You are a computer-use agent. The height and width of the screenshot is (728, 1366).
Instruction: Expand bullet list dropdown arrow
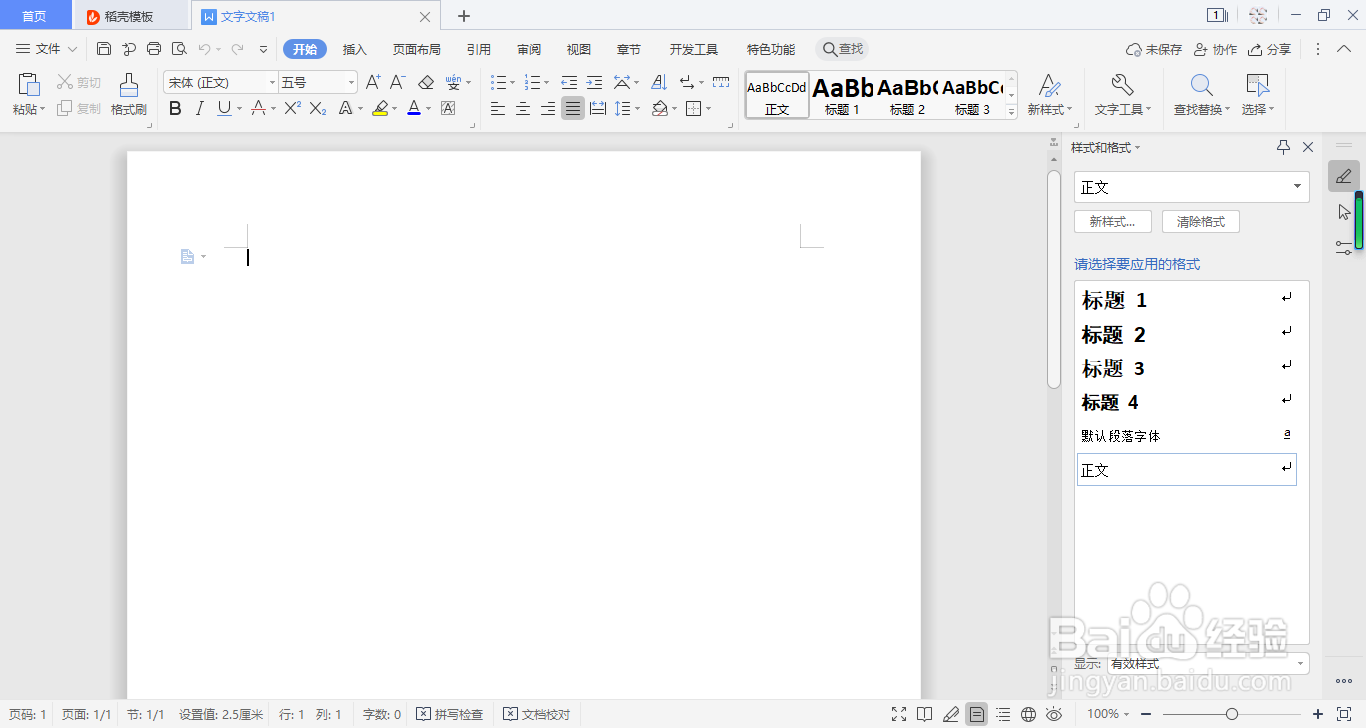tap(513, 82)
